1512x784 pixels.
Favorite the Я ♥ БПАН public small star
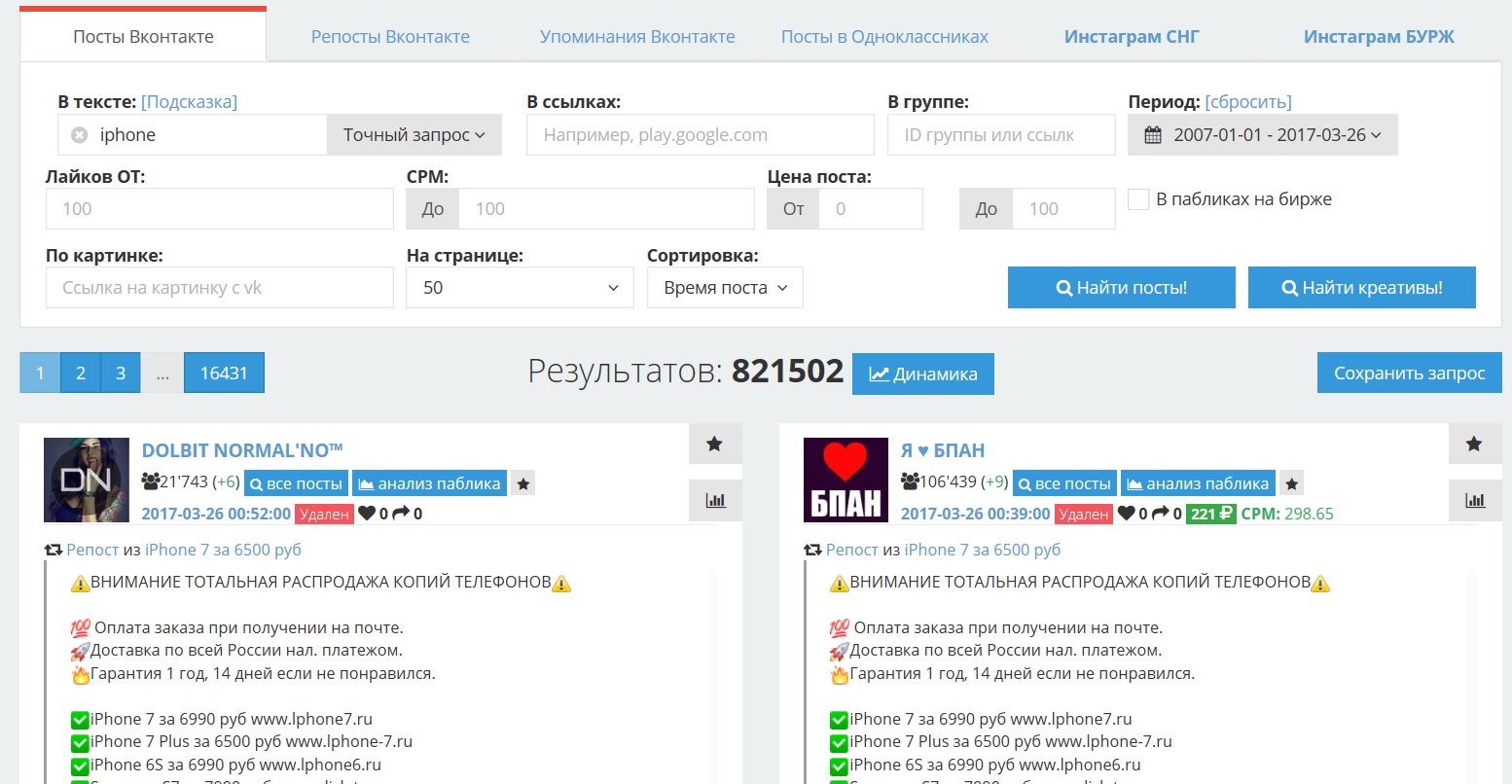(1292, 483)
